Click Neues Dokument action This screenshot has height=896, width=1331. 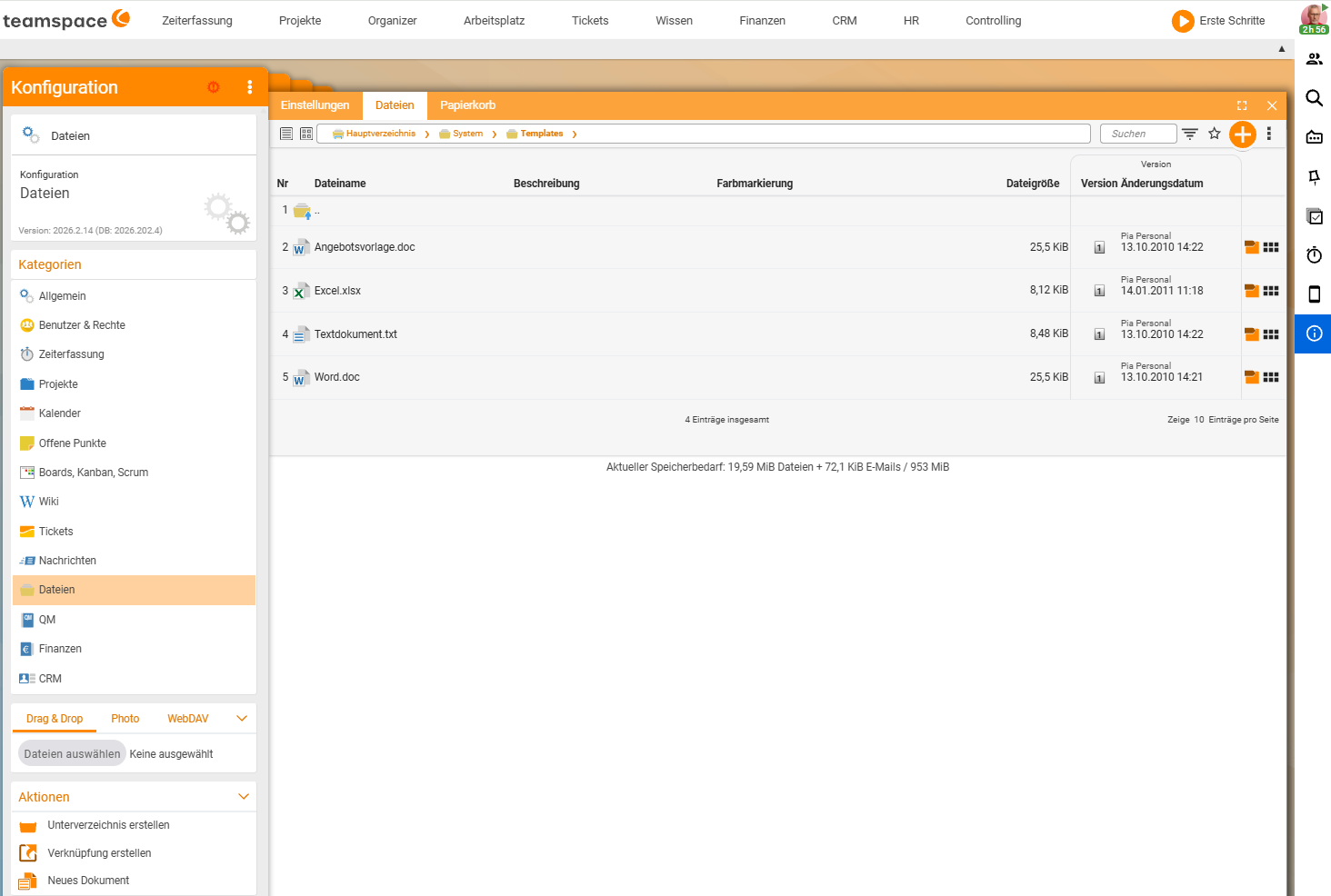click(x=88, y=881)
